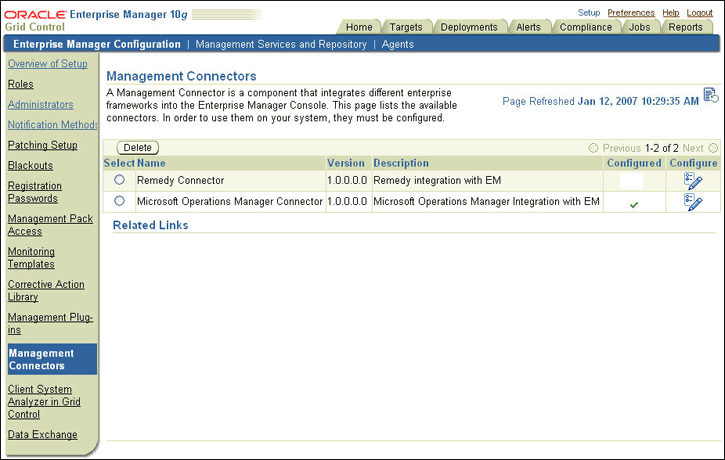Select Microsoft Operations Manager Connector radio button
Screen dimensions: 725x460
click(x=119, y=201)
